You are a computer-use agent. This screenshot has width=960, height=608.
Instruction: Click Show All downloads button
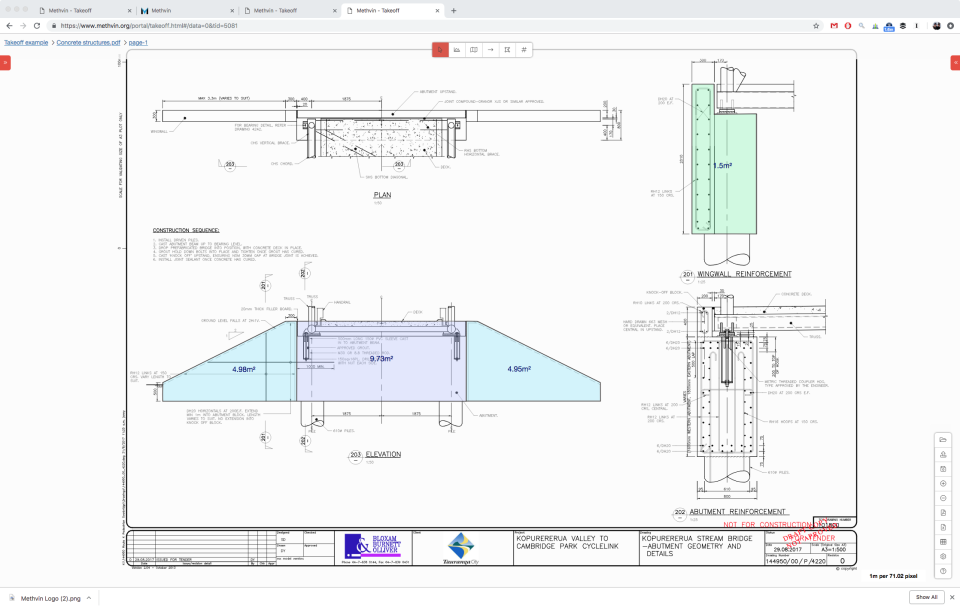(x=926, y=597)
